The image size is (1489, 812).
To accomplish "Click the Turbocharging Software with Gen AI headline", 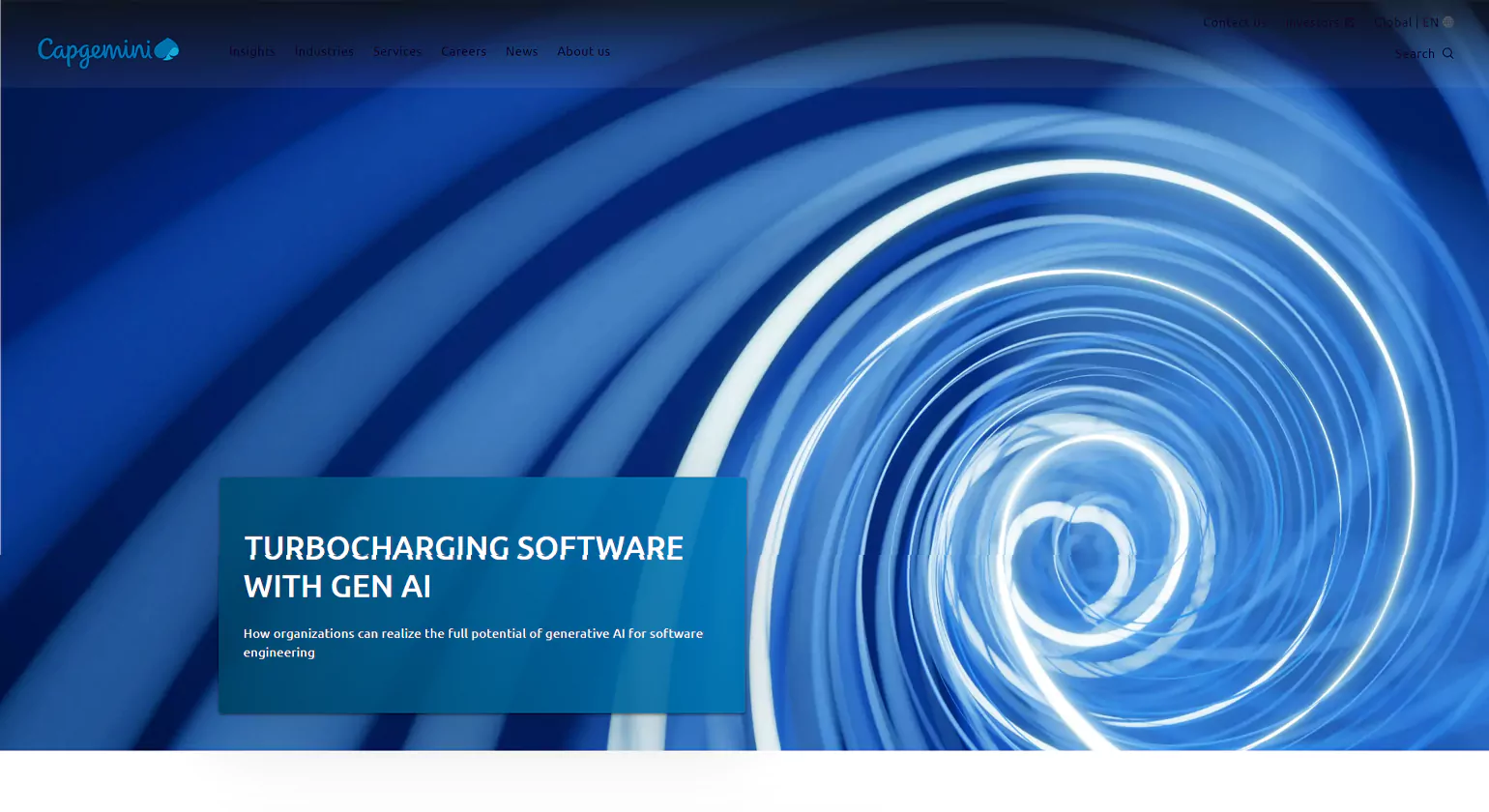I will click(x=463, y=567).
